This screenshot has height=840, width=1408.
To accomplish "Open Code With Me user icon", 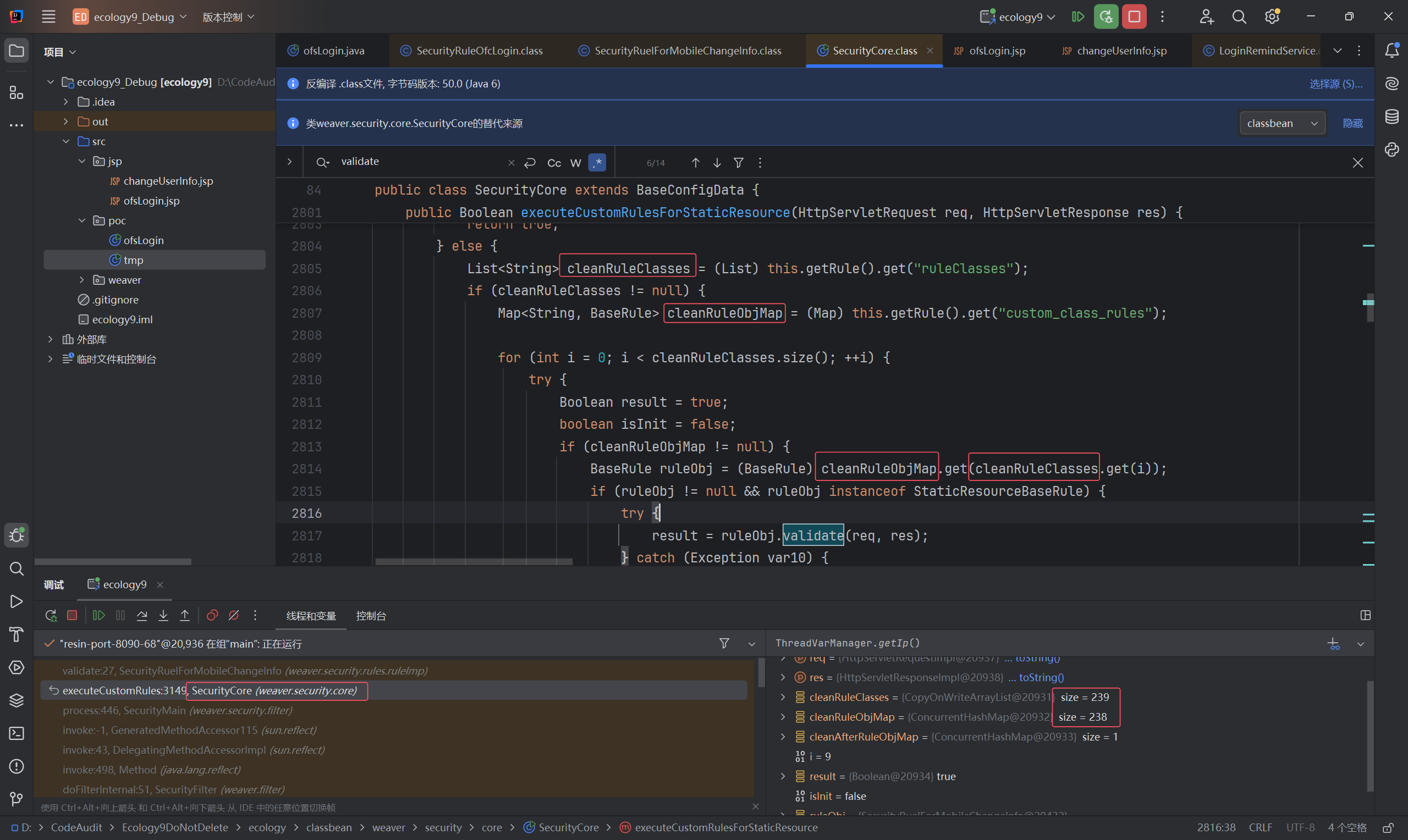I will click(x=1206, y=17).
